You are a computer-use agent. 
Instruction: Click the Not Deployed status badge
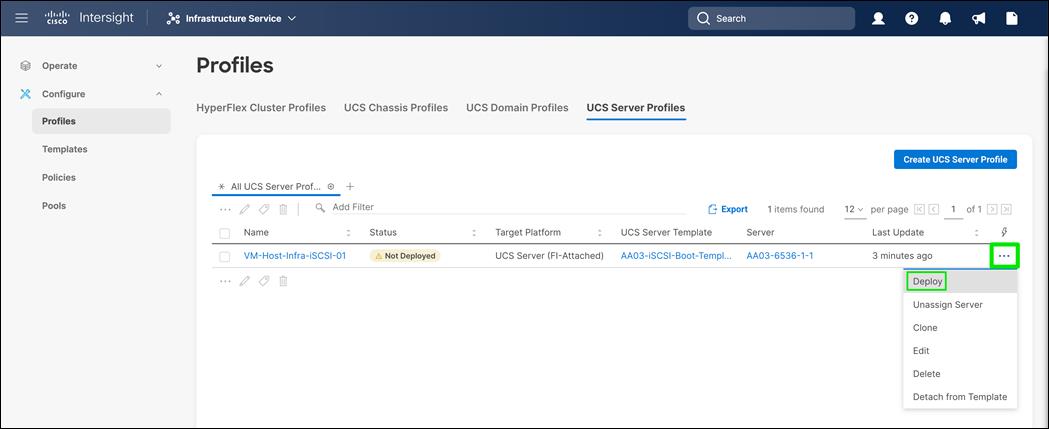405,256
